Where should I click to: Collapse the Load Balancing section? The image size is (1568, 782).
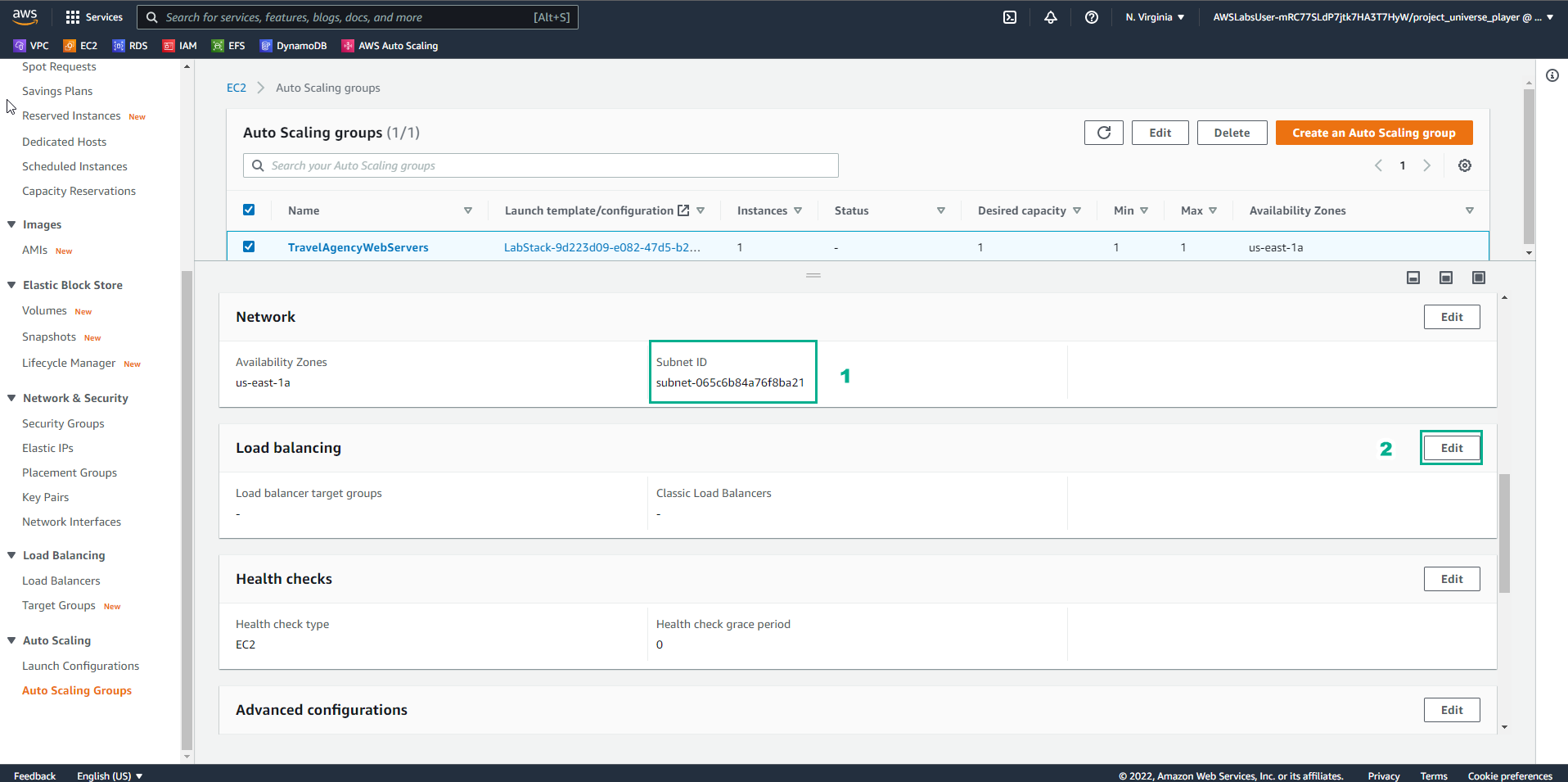pos(11,555)
